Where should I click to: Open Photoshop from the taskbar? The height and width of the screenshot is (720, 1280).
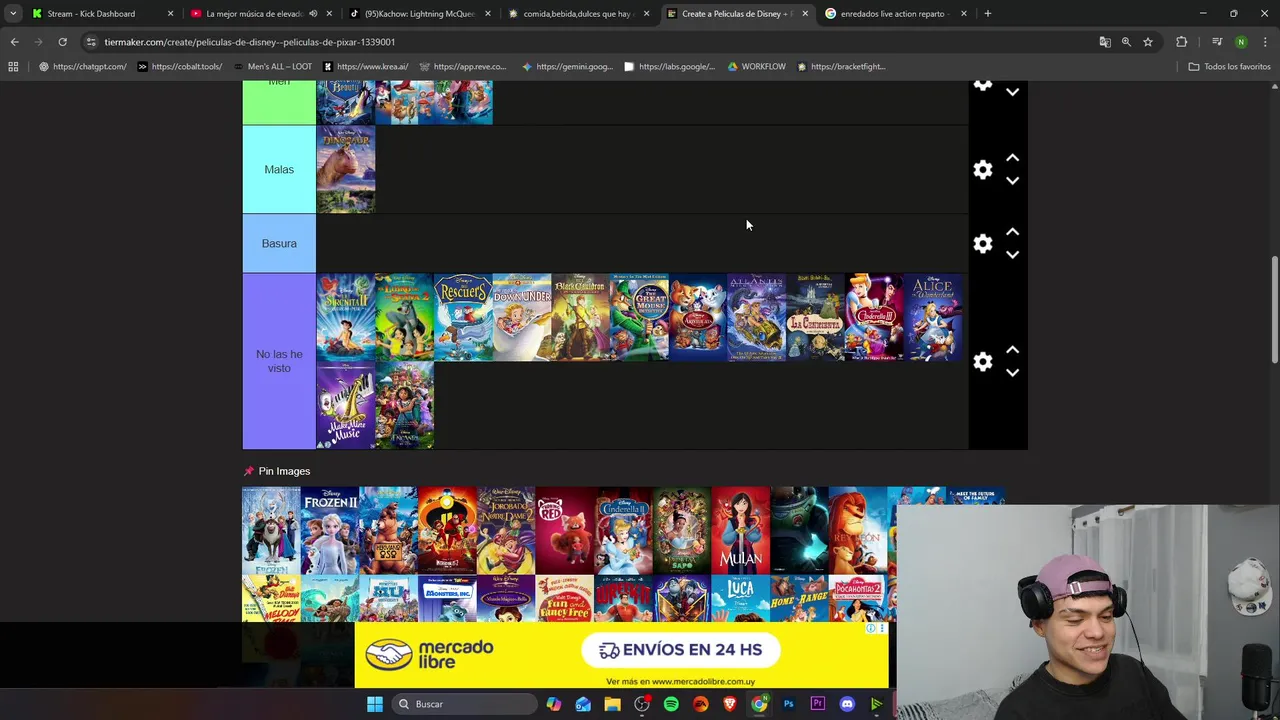click(788, 704)
